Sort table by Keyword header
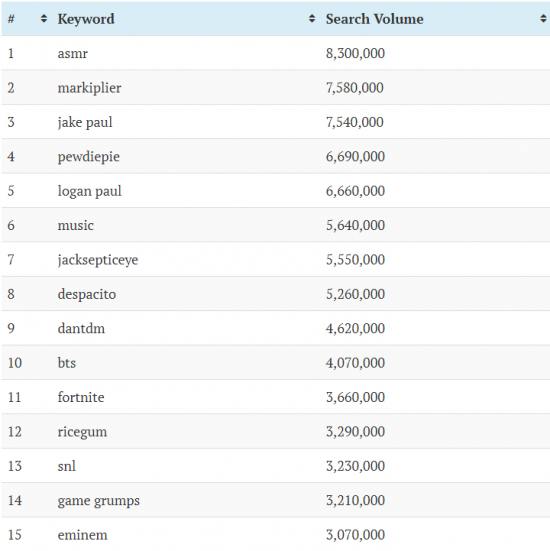The image size is (550, 551). click(x=86, y=19)
